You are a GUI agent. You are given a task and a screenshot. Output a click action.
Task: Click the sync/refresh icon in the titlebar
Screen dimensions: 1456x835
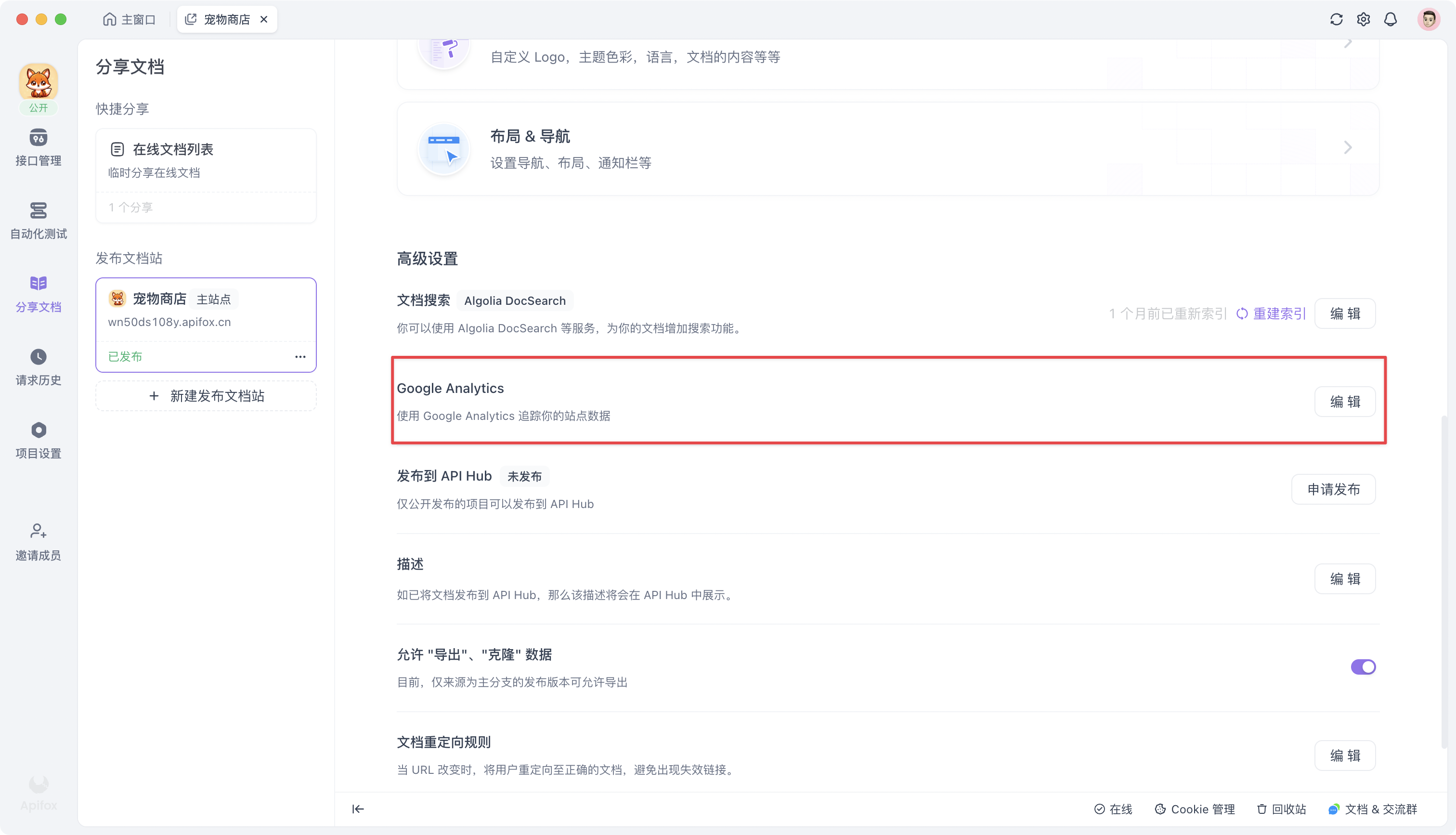(1336, 19)
